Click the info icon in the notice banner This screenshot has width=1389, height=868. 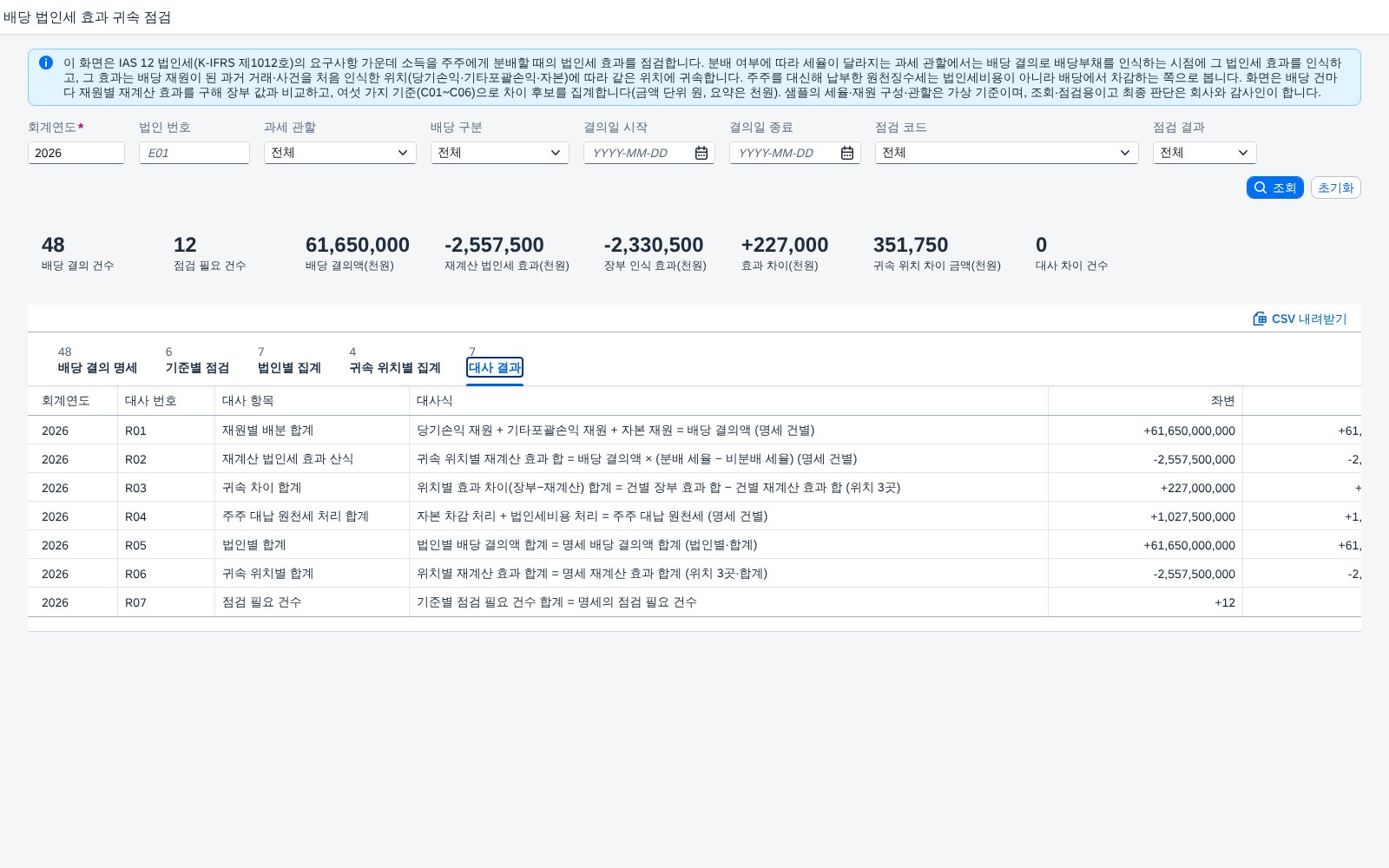[46, 62]
